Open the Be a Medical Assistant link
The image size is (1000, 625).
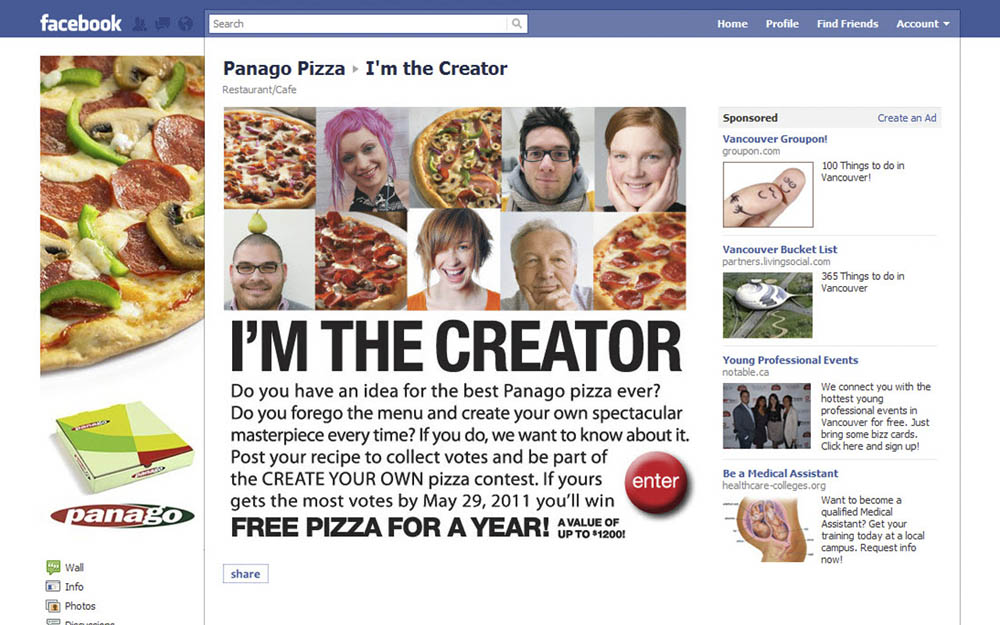tap(780, 473)
